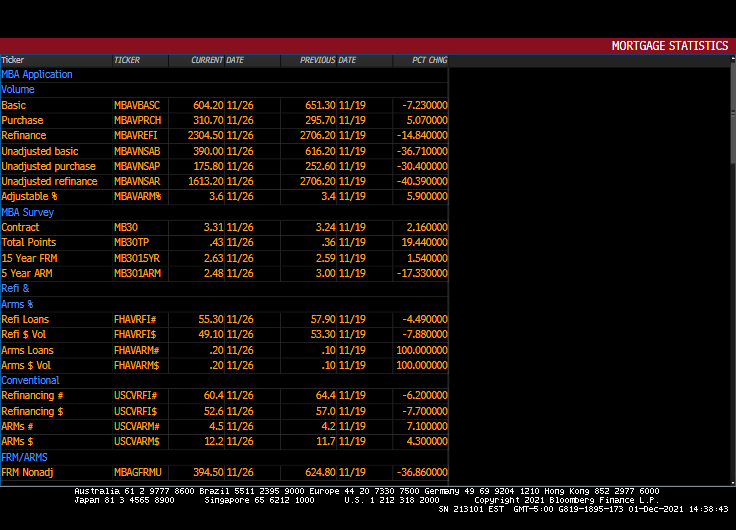
Task: Click the PCT CHNG column header
Action: pyautogui.click(x=429, y=60)
